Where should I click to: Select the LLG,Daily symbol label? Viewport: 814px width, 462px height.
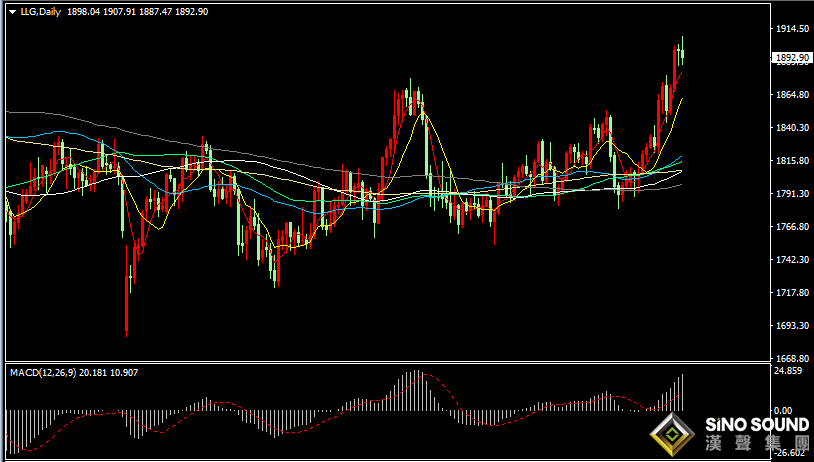pyautogui.click(x=40, y=11)
